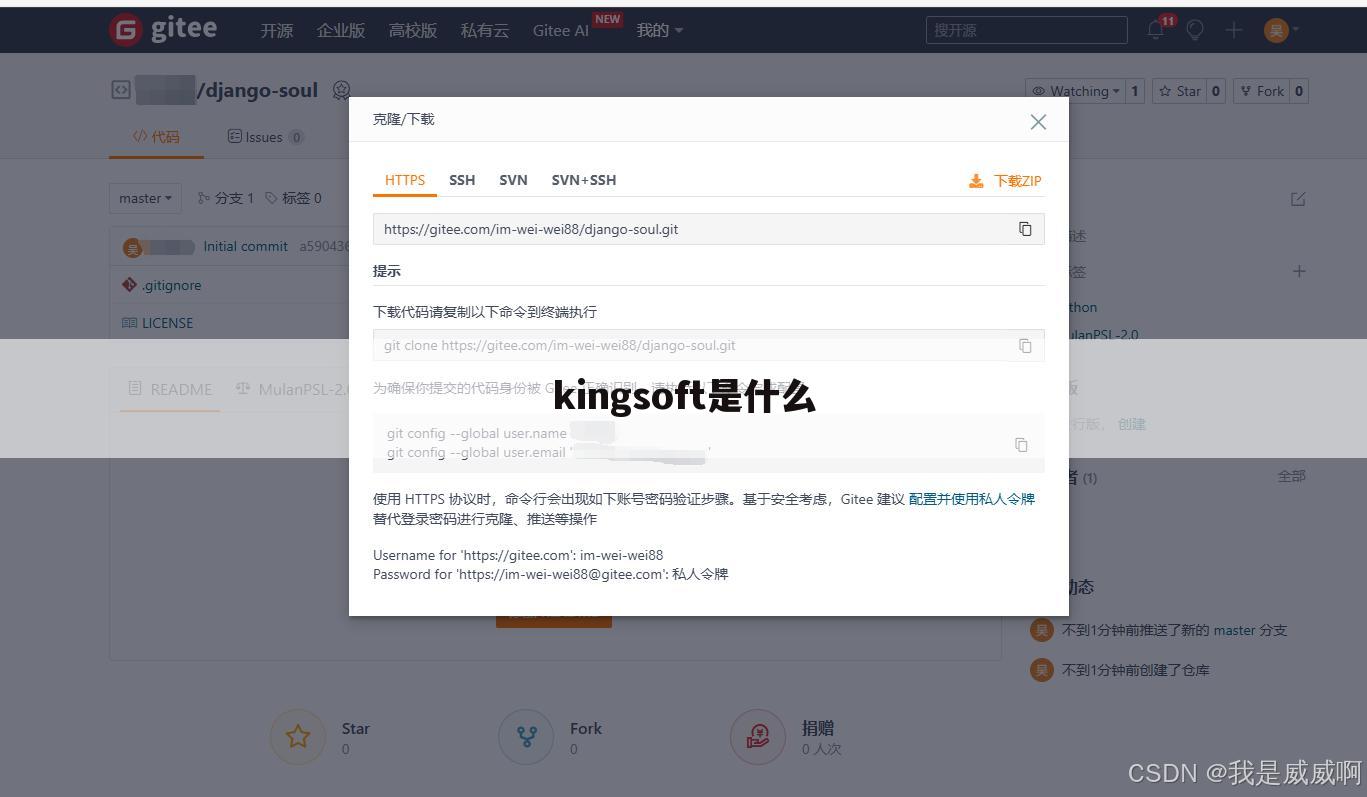Screen dimensions: 1367x797
Task: Copy the git clone command
Action: 1025,345
